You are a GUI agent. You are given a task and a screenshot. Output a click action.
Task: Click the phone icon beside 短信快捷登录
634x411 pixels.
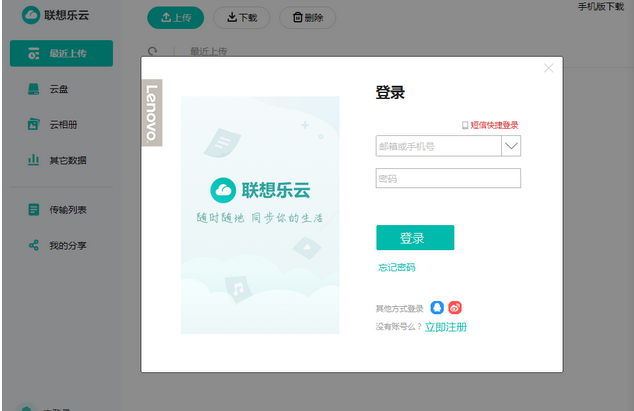(x=465, y=125)
